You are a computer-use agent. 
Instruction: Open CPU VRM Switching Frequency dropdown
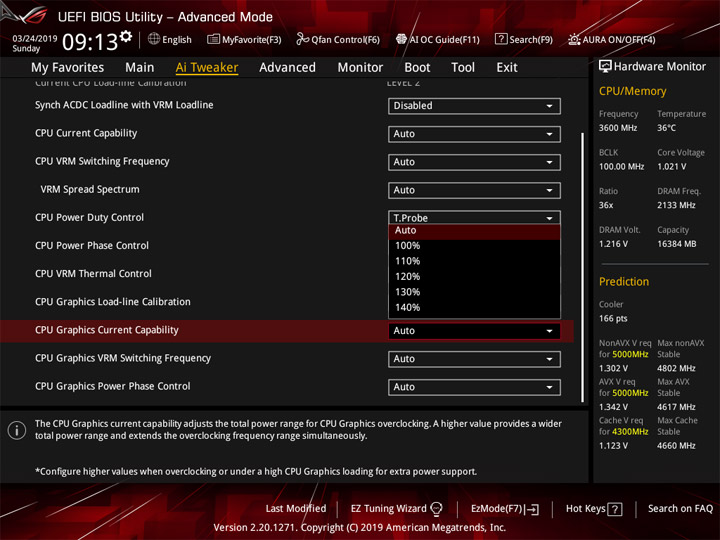pos(474,162)
